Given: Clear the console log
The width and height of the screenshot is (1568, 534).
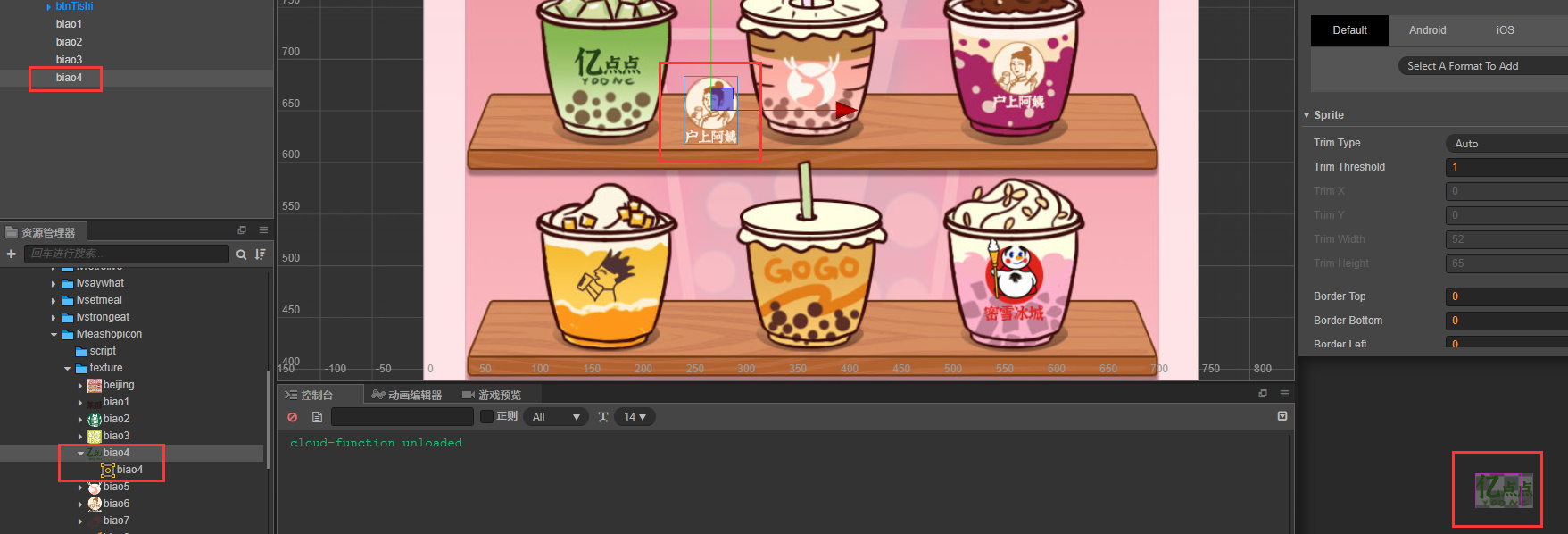Looking at the screenshot, I should coord(293,417).
